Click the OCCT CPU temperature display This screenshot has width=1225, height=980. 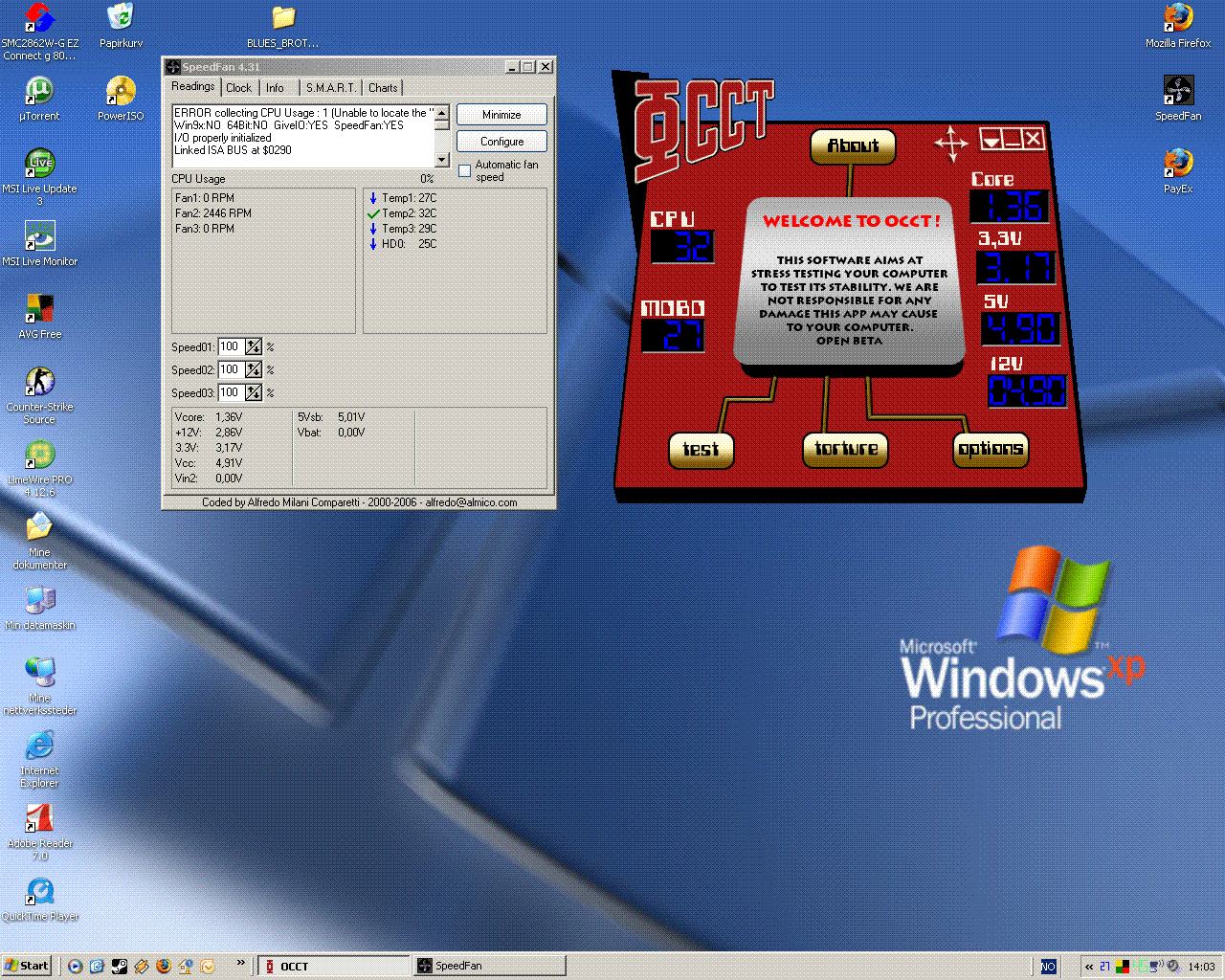tap(683, 247)
